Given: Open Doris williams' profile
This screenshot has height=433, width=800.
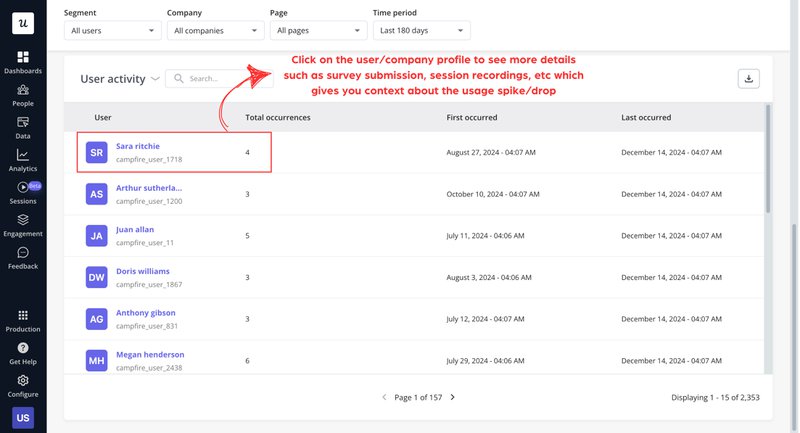Looking at the screenshot, I should (143, 271).
